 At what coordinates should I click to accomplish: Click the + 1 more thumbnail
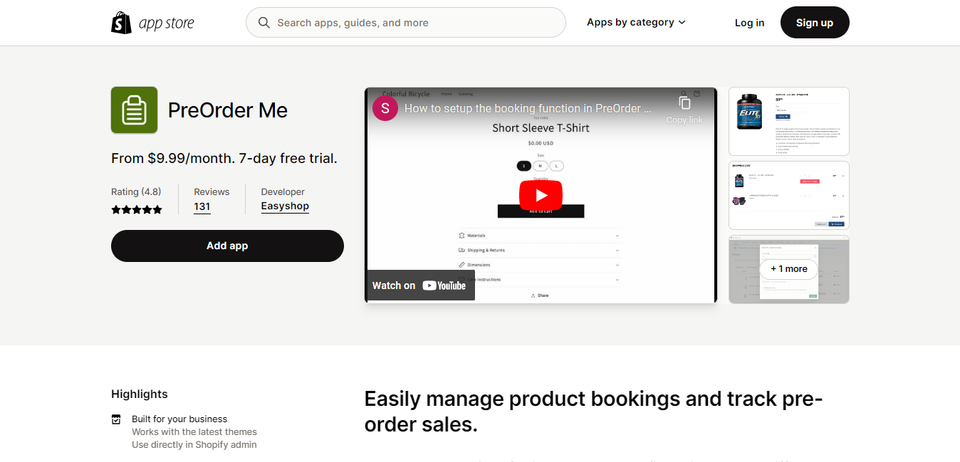pos(789,269)
